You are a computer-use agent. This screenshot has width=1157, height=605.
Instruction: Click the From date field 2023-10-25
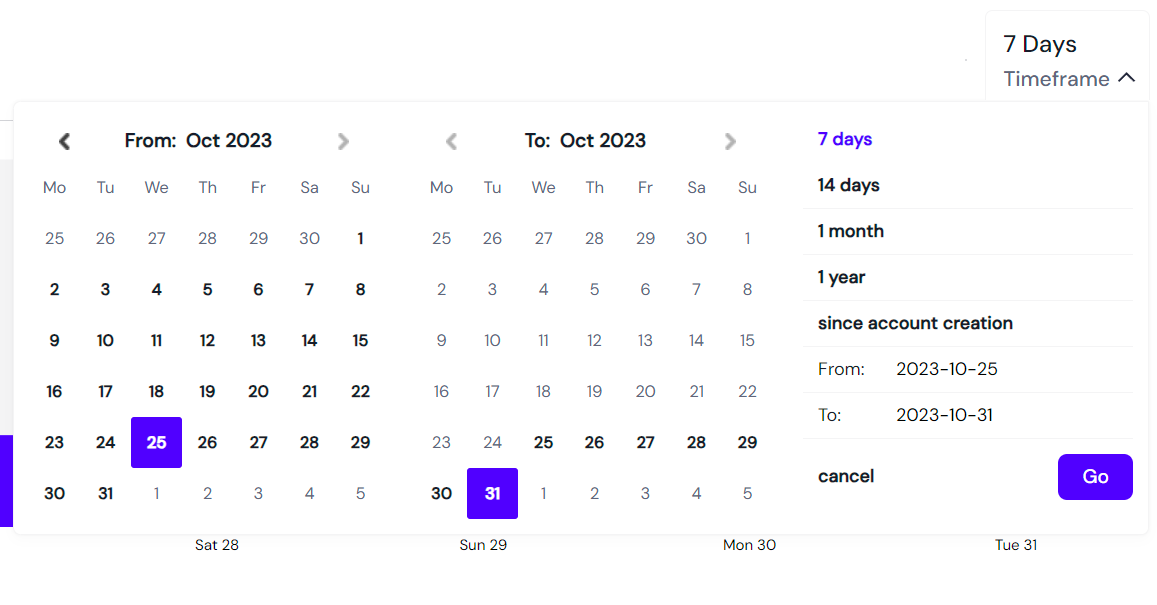(x=947, y=369)
